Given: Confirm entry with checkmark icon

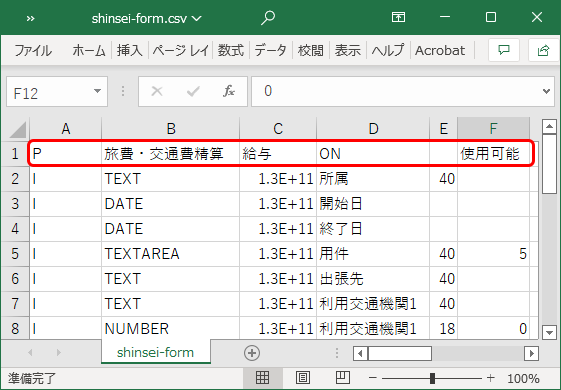Looking at the screenshot, I should (193, 92).
